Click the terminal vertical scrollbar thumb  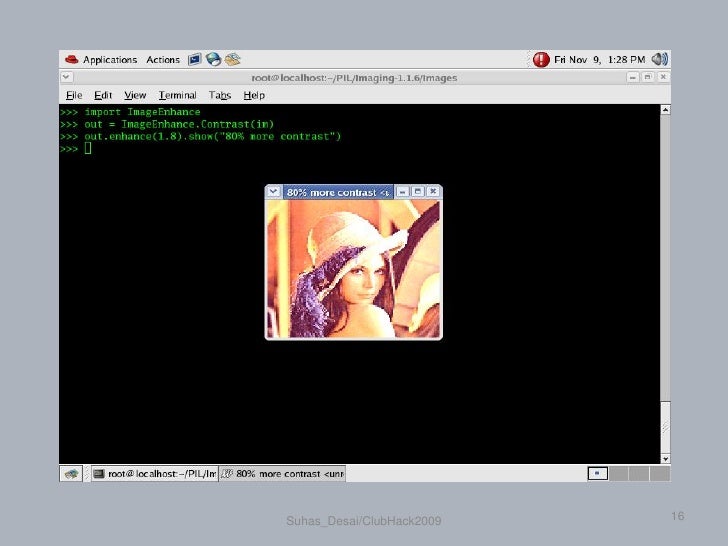tap(665, 428)
